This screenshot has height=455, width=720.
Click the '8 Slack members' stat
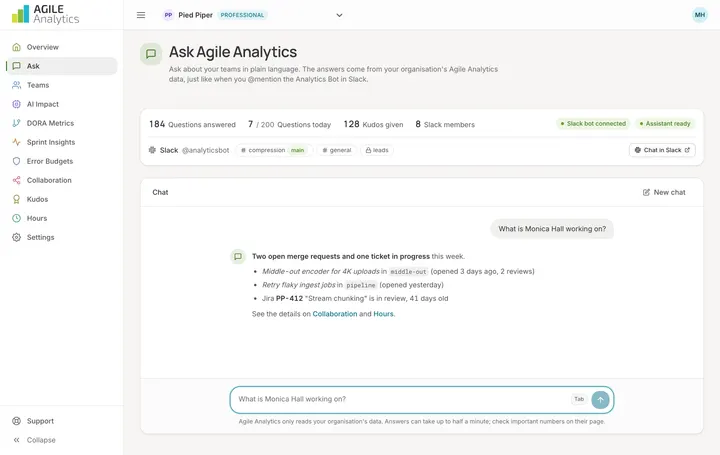[445, 124]
